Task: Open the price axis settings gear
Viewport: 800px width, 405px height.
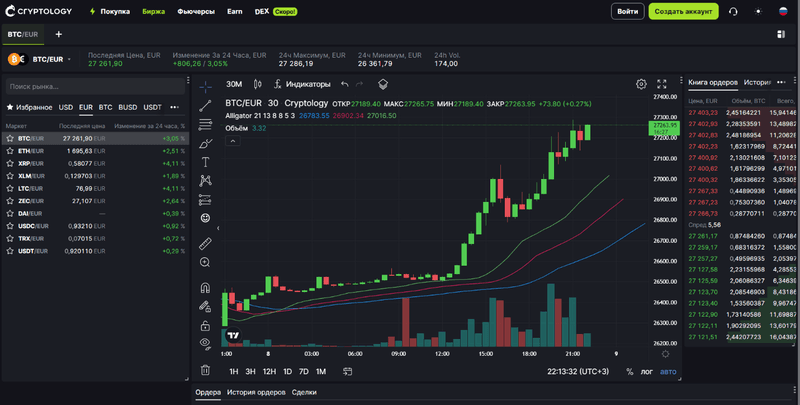Action: pos(665,353)
